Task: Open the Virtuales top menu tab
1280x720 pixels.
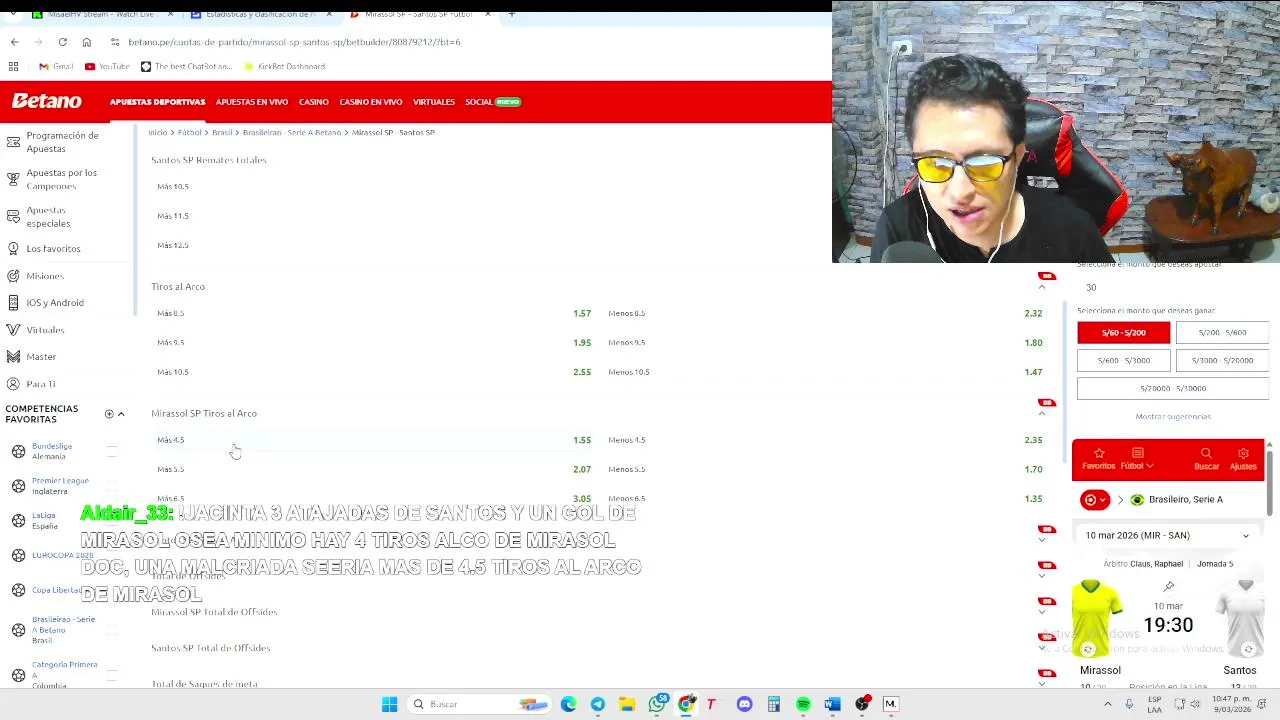Action: (434, 102)
